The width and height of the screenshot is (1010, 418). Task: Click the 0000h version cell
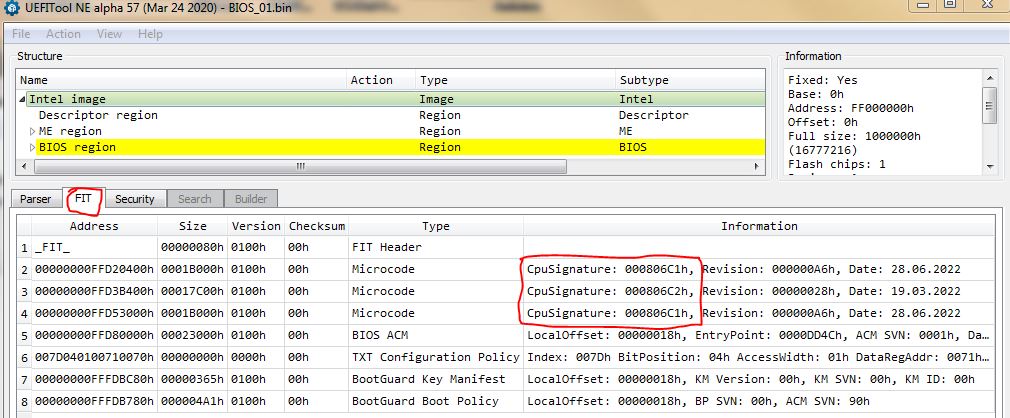256,357
